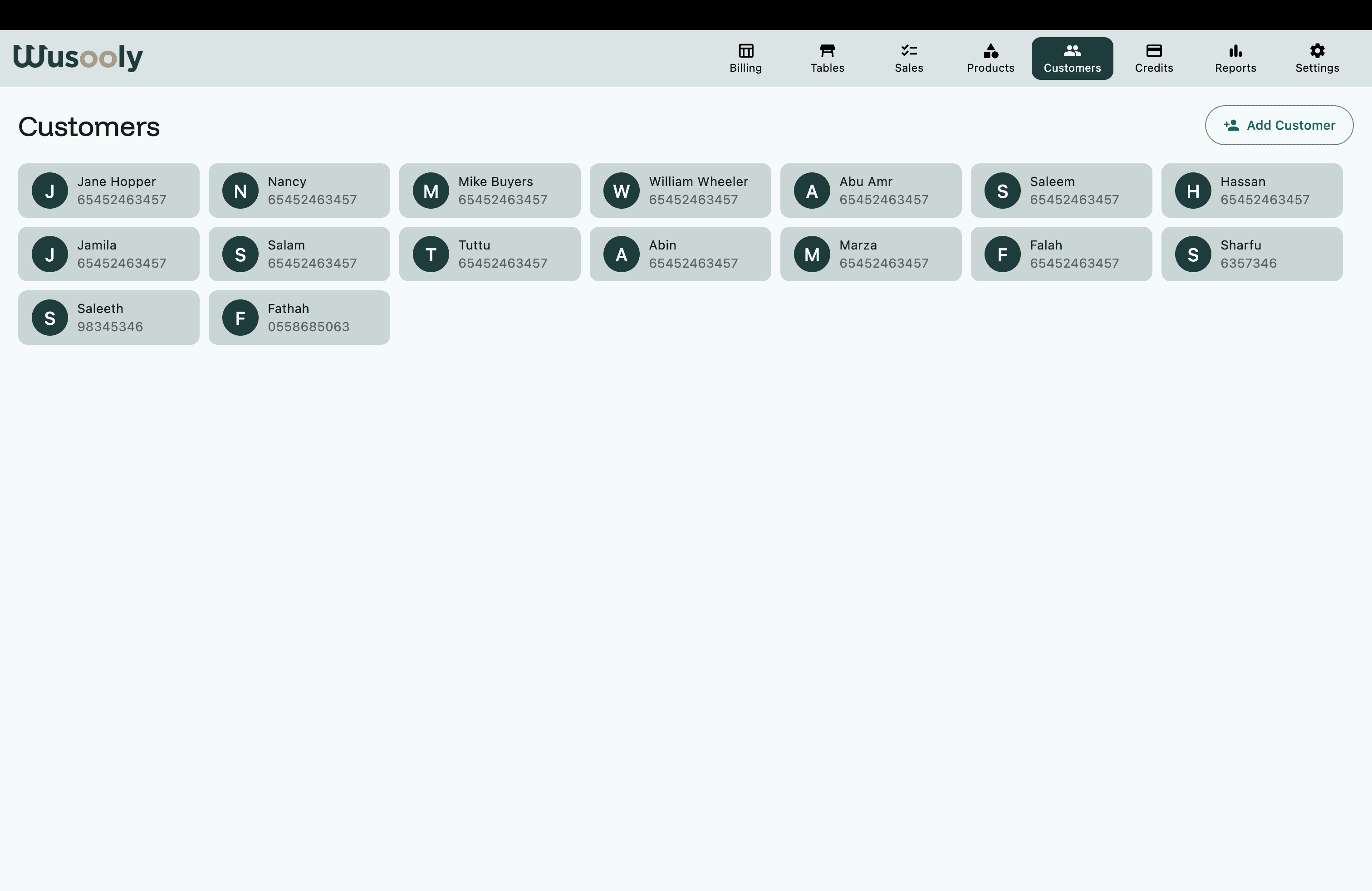Viewport: 1372px width, 891px height.
Task: Click the avatar circle for Nancy
Action: tap(241, 190)
